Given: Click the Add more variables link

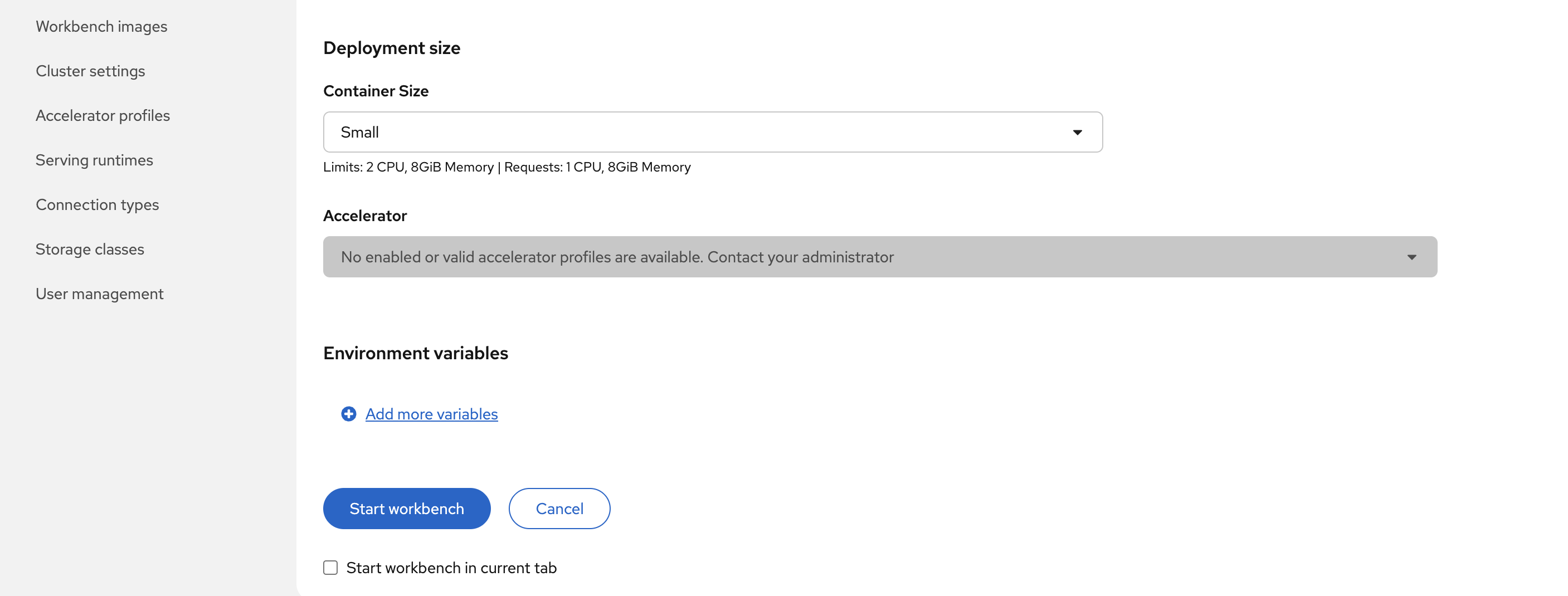Looking at the screenshot, I should (431, 414).
